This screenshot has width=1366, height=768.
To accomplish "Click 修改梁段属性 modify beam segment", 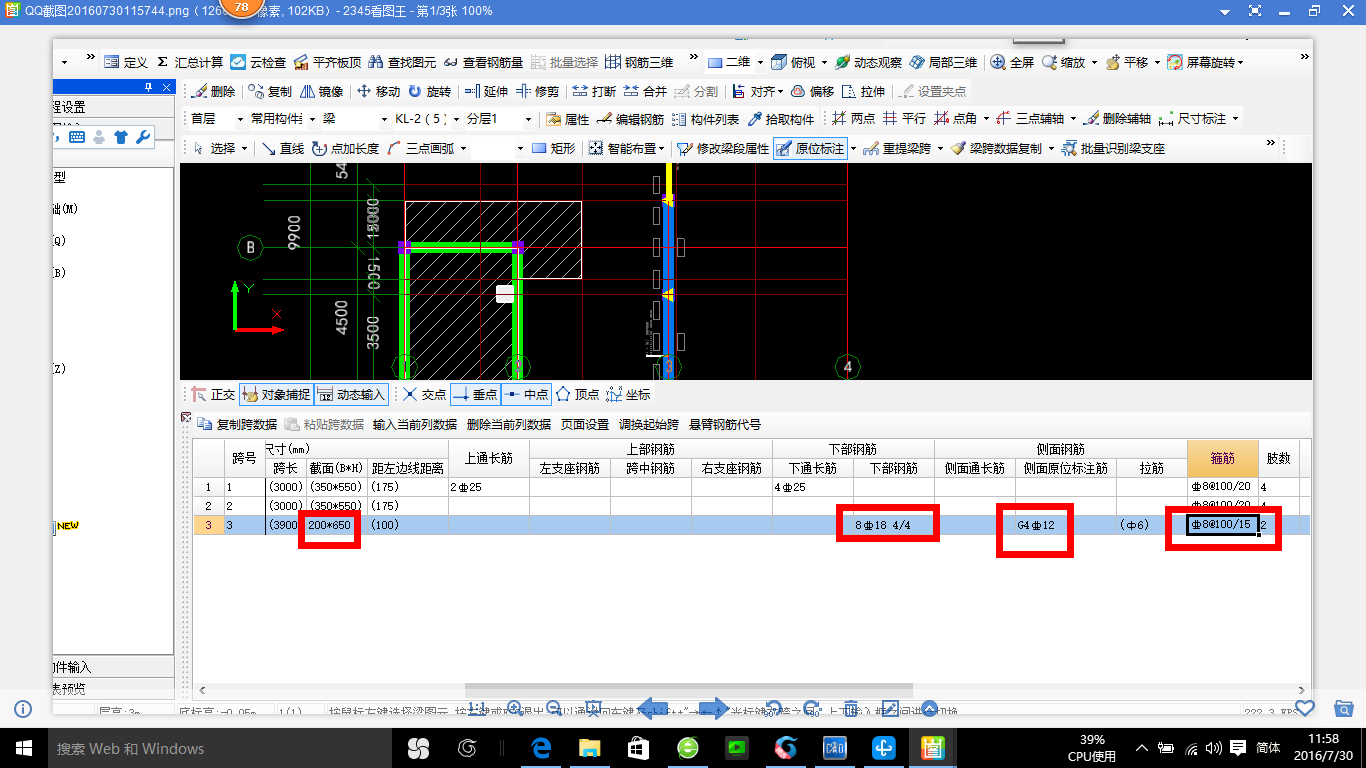I will point(723,148).
